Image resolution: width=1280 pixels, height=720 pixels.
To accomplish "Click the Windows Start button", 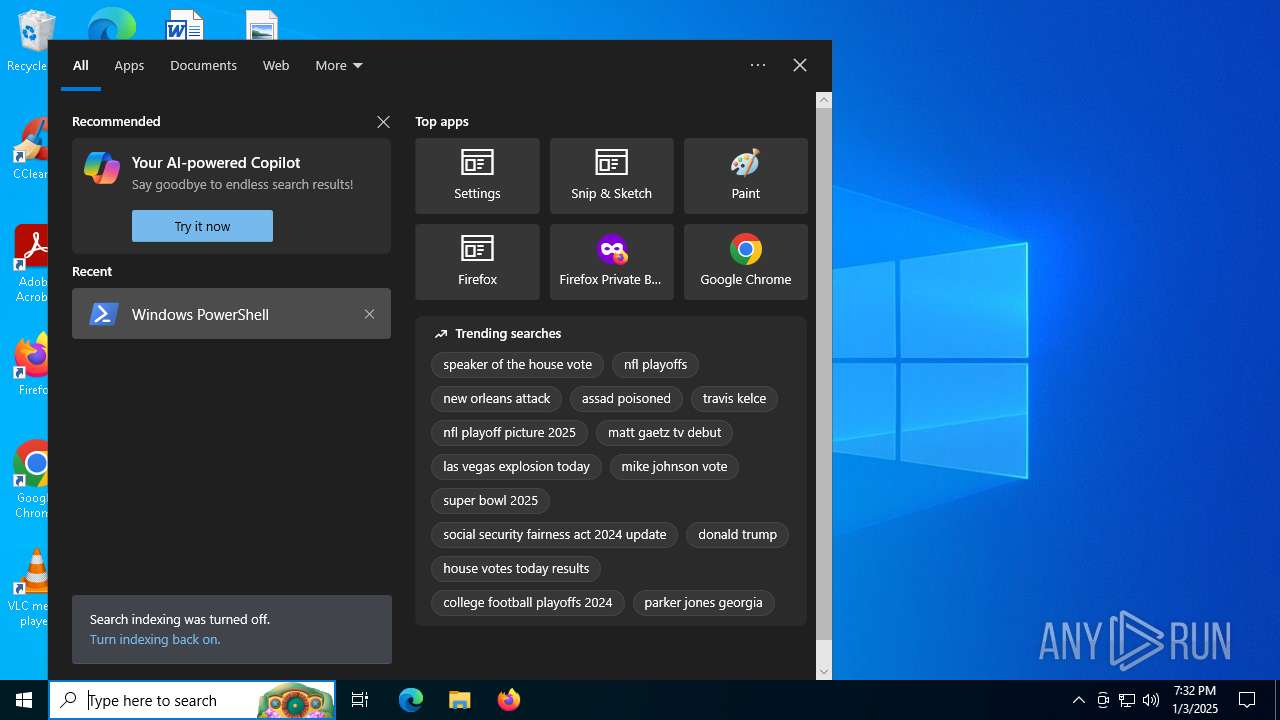I will pos(24,700).
